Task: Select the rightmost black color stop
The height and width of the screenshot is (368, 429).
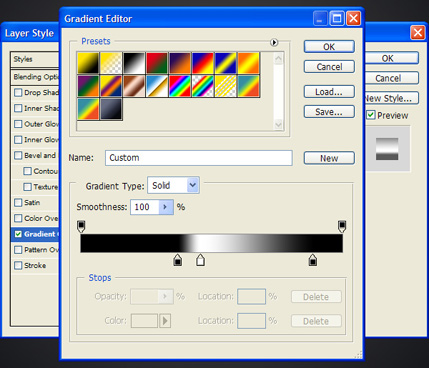Action: (312, 260)
